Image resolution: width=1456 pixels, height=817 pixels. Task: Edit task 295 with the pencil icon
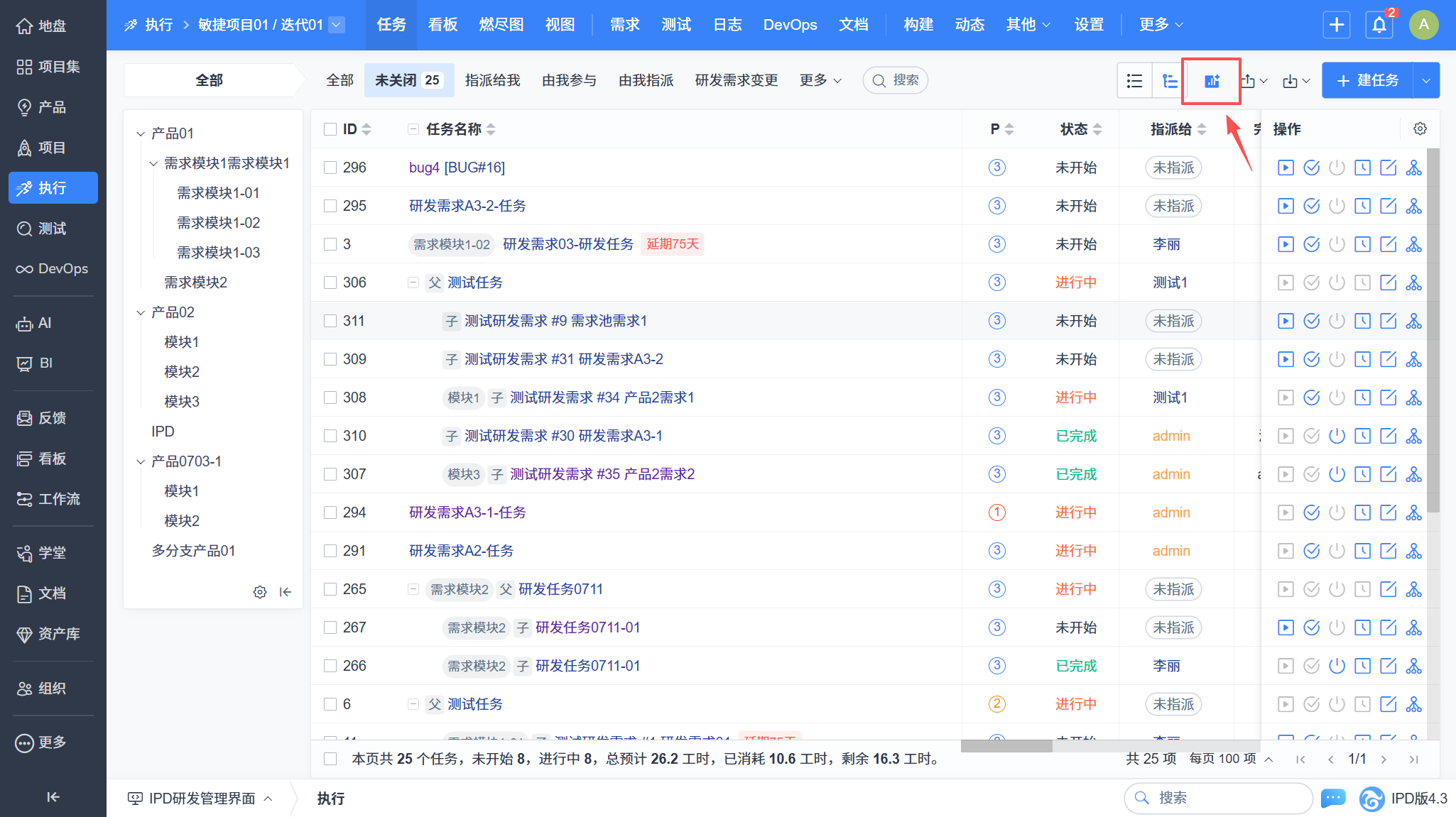1388,206
